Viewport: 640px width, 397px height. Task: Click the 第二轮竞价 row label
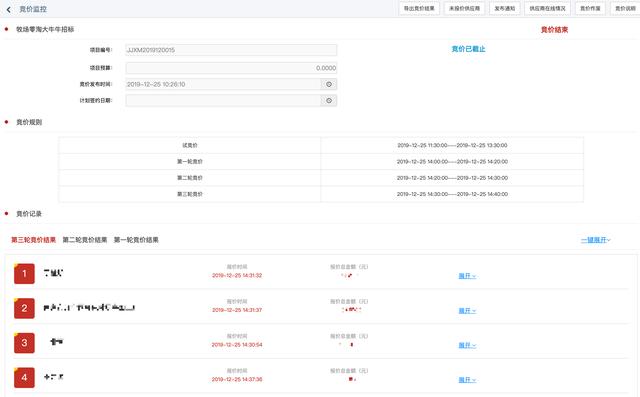click(190, 178)
